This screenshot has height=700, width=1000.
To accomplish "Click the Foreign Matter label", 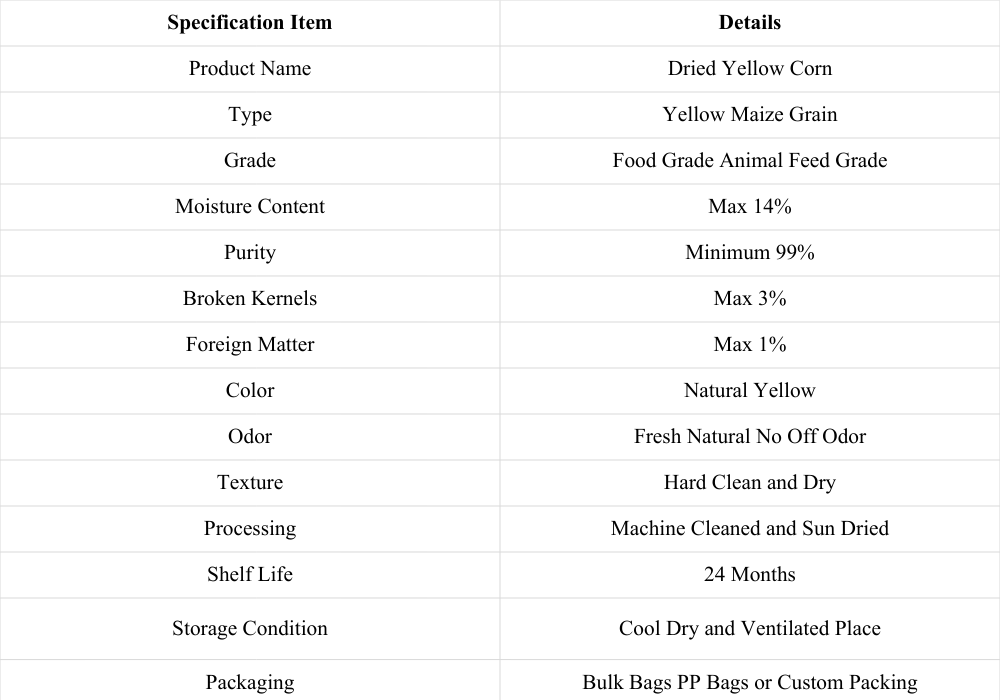I will [249, 344].
